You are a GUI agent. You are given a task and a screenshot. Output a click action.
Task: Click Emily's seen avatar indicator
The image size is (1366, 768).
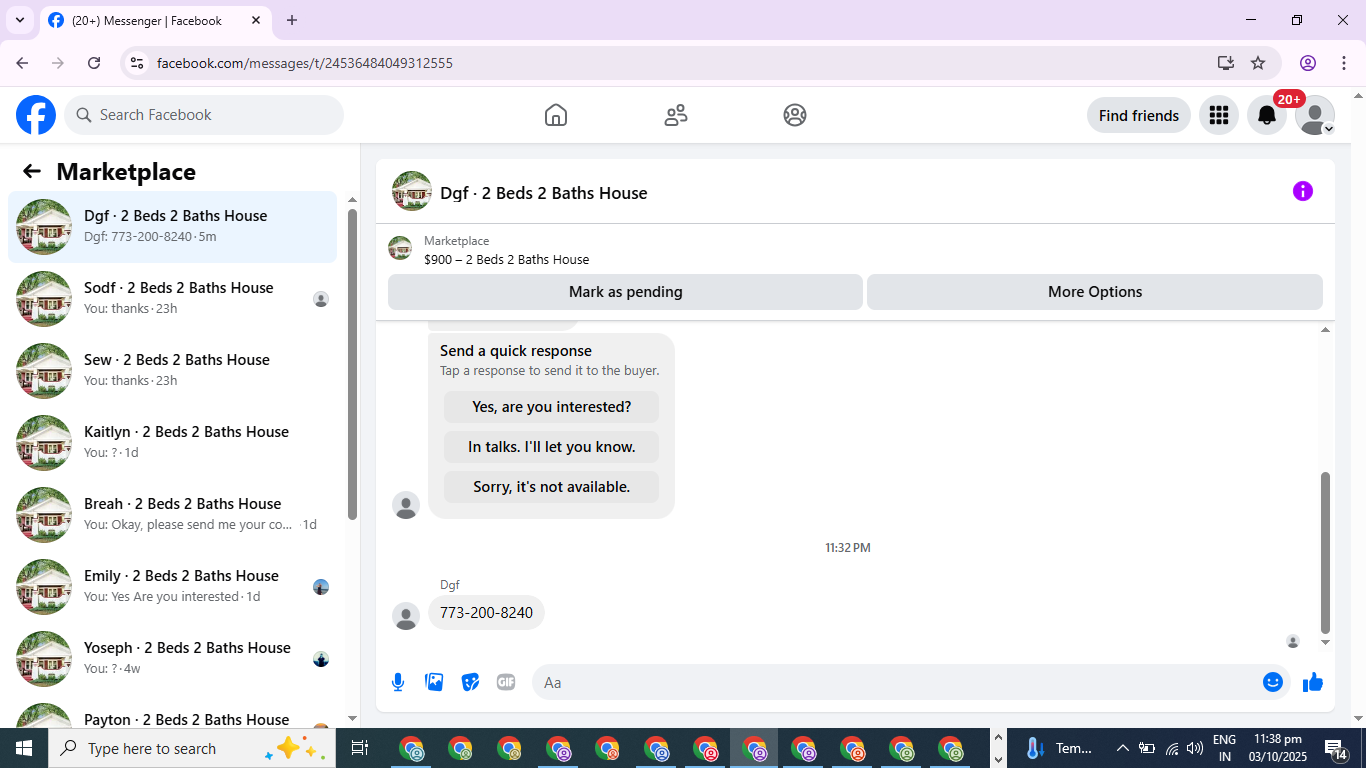coord(321,587)
